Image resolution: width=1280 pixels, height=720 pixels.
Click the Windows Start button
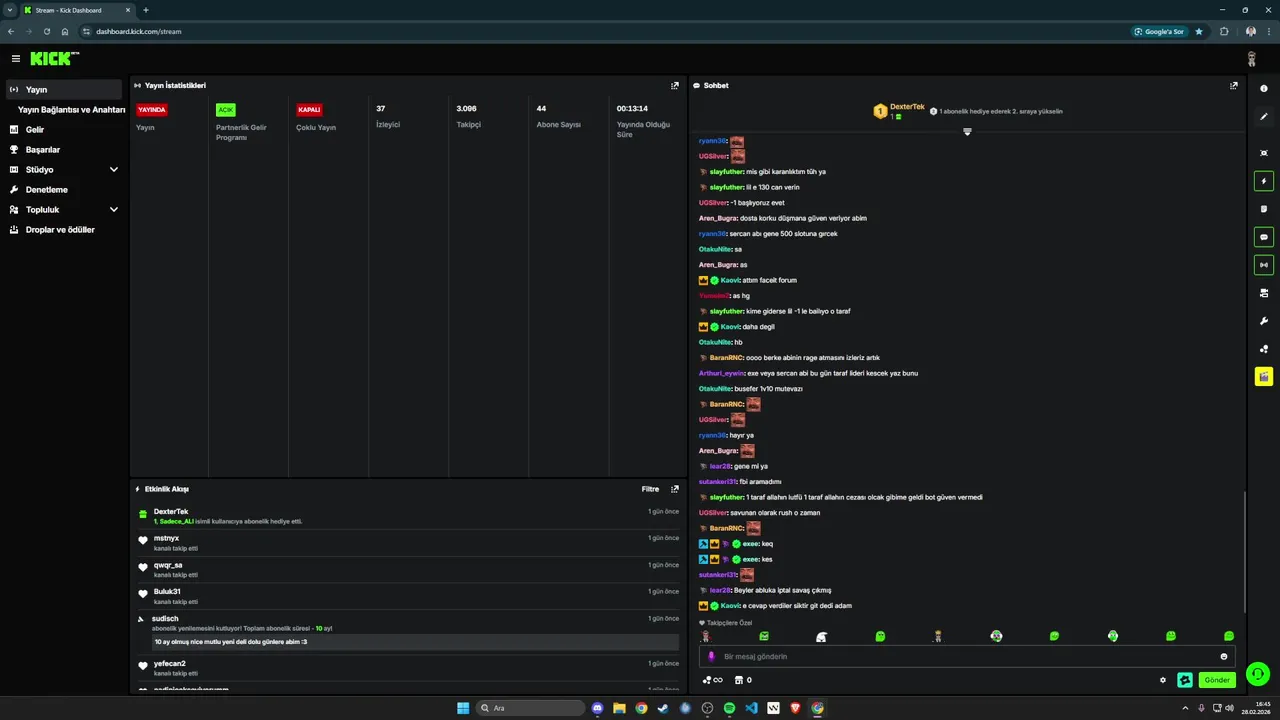(x=463, y=708)
